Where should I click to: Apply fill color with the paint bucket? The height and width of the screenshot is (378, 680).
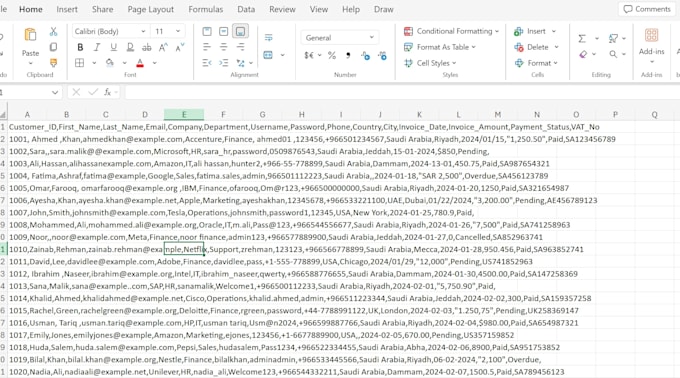[110, 63]
